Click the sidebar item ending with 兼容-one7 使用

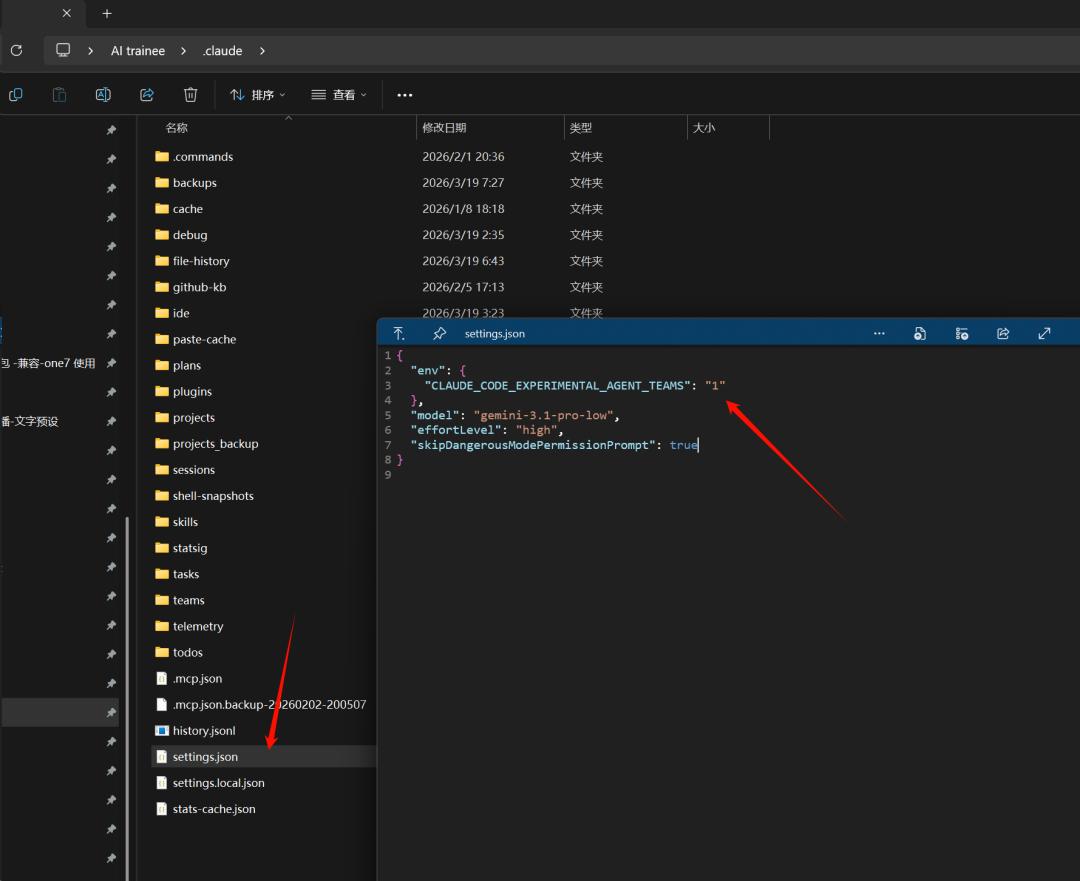click(x=48, y=364)
